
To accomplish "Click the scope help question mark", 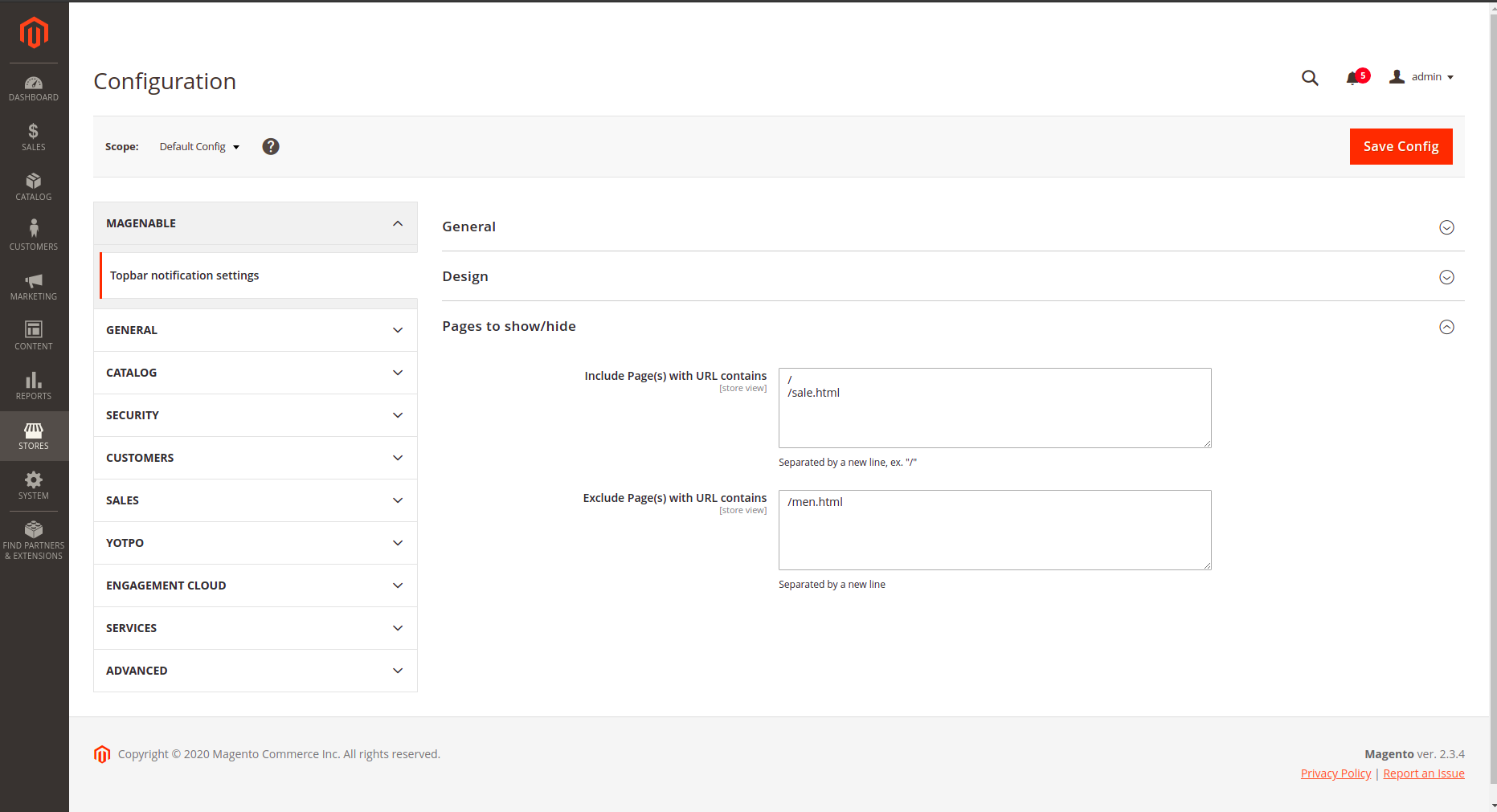I will [x=271, y=146].
